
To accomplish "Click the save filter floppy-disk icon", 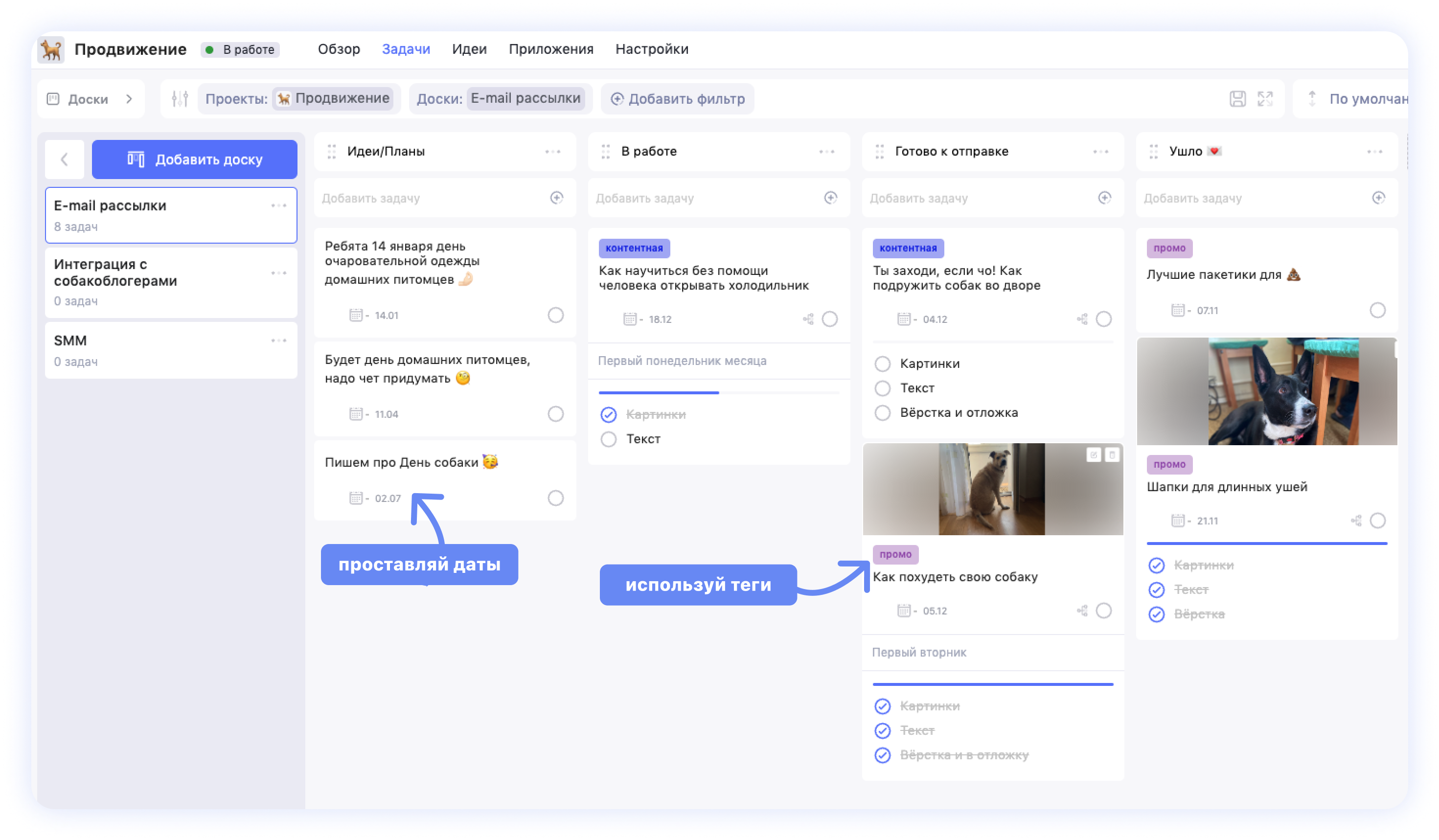I will tap(1237, 99).
